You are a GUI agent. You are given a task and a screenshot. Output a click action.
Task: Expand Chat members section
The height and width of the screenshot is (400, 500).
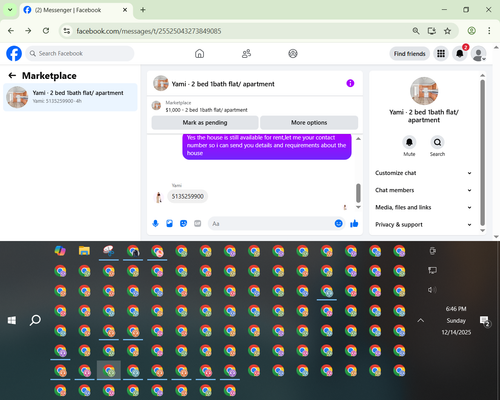[x=423, y=190]
